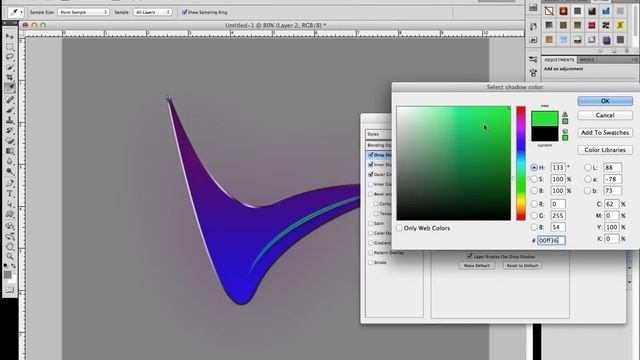640x360 pixels.
Task: Click Reset to Default button
Action: point(522,266)
